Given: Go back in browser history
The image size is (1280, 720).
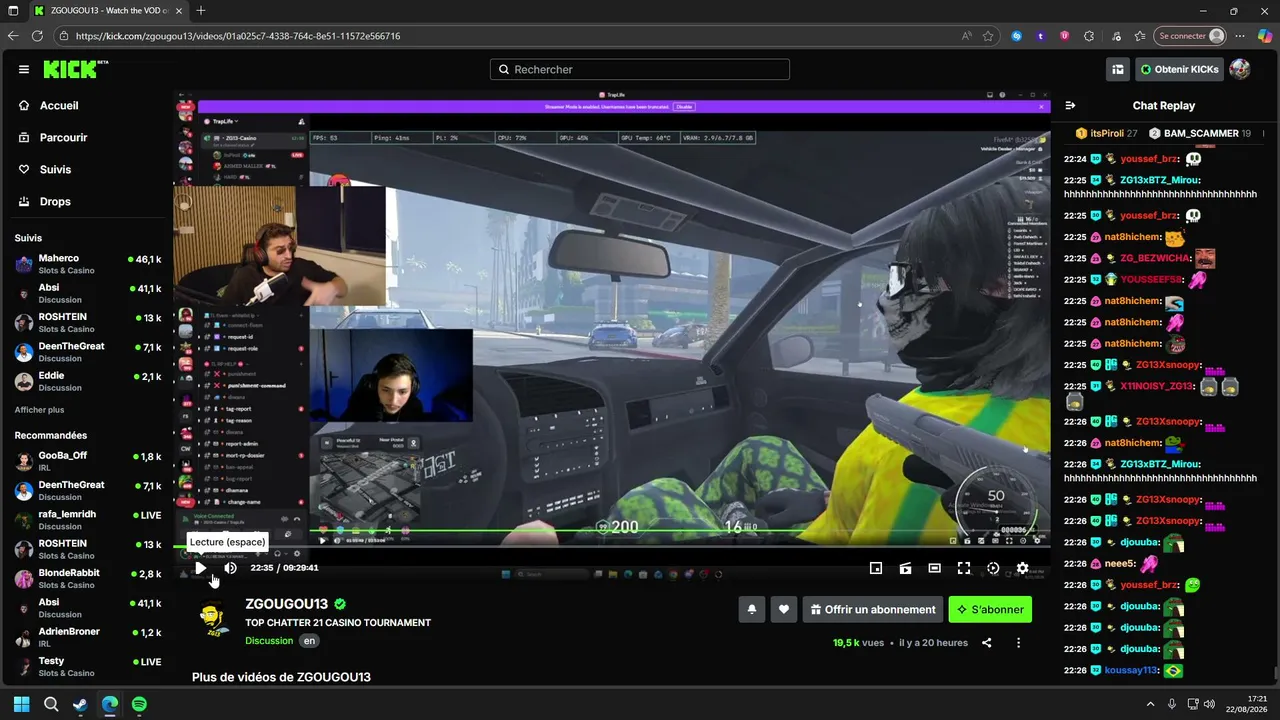Looking at the screenshot, I should (x=13, y=36).
